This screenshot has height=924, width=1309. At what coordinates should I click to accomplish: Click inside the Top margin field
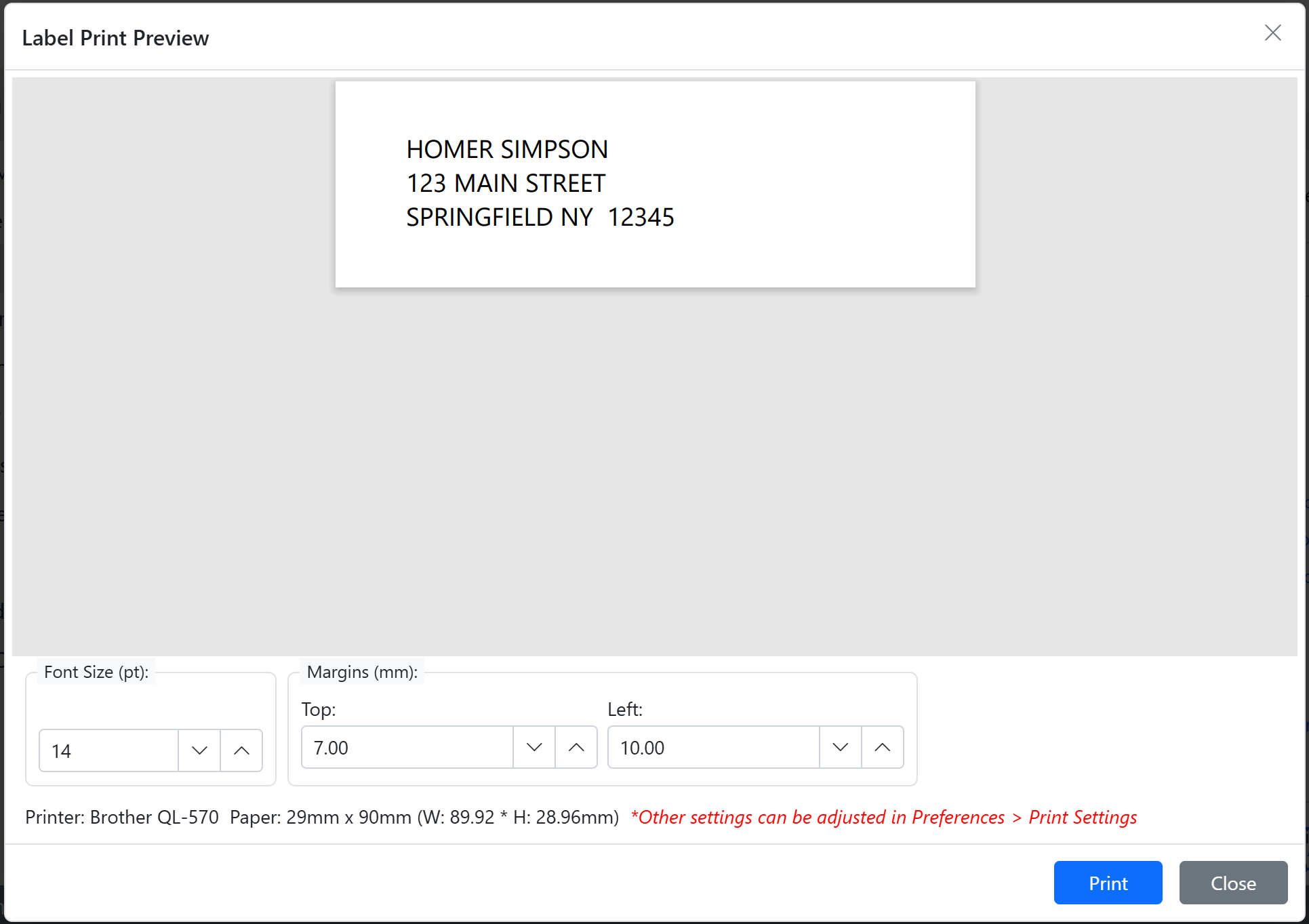tap(407, 747)
